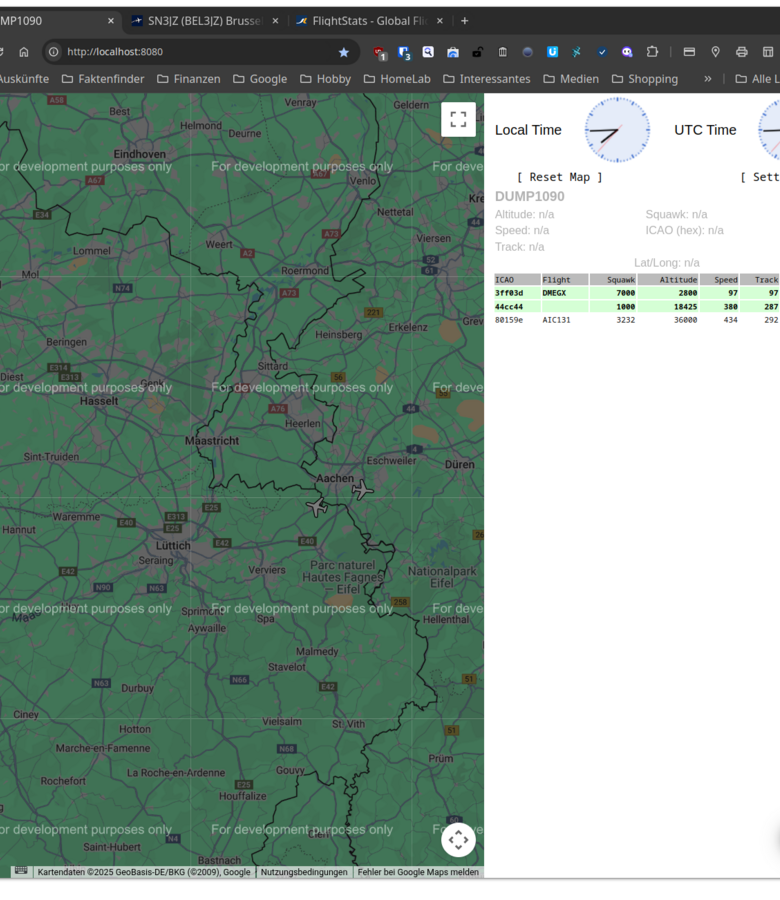The image size is (780, 900).
Task: Select aircraft row 80159e AIC131
Action: point(637,320)
